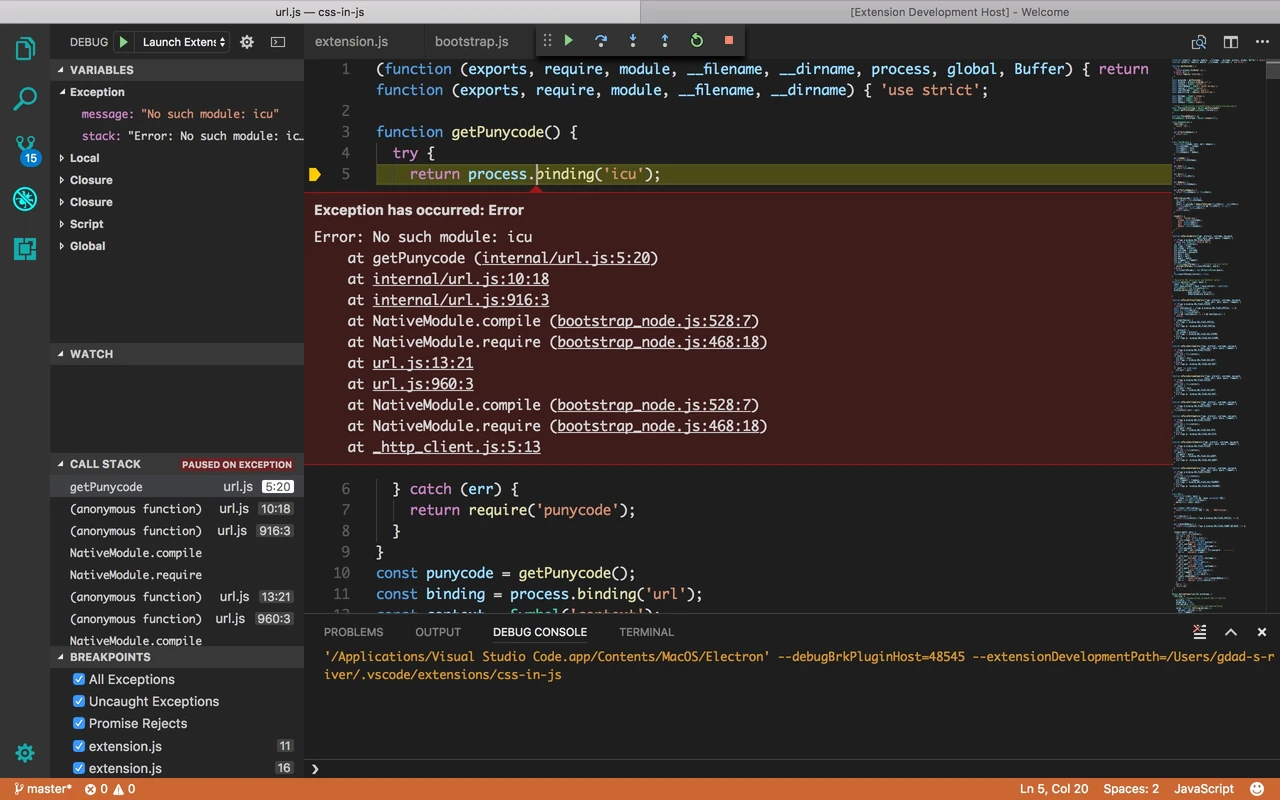Open the Explorer view in the activity bar
The width and height of the screenshot is (1280, 800).
coord(25,48)
